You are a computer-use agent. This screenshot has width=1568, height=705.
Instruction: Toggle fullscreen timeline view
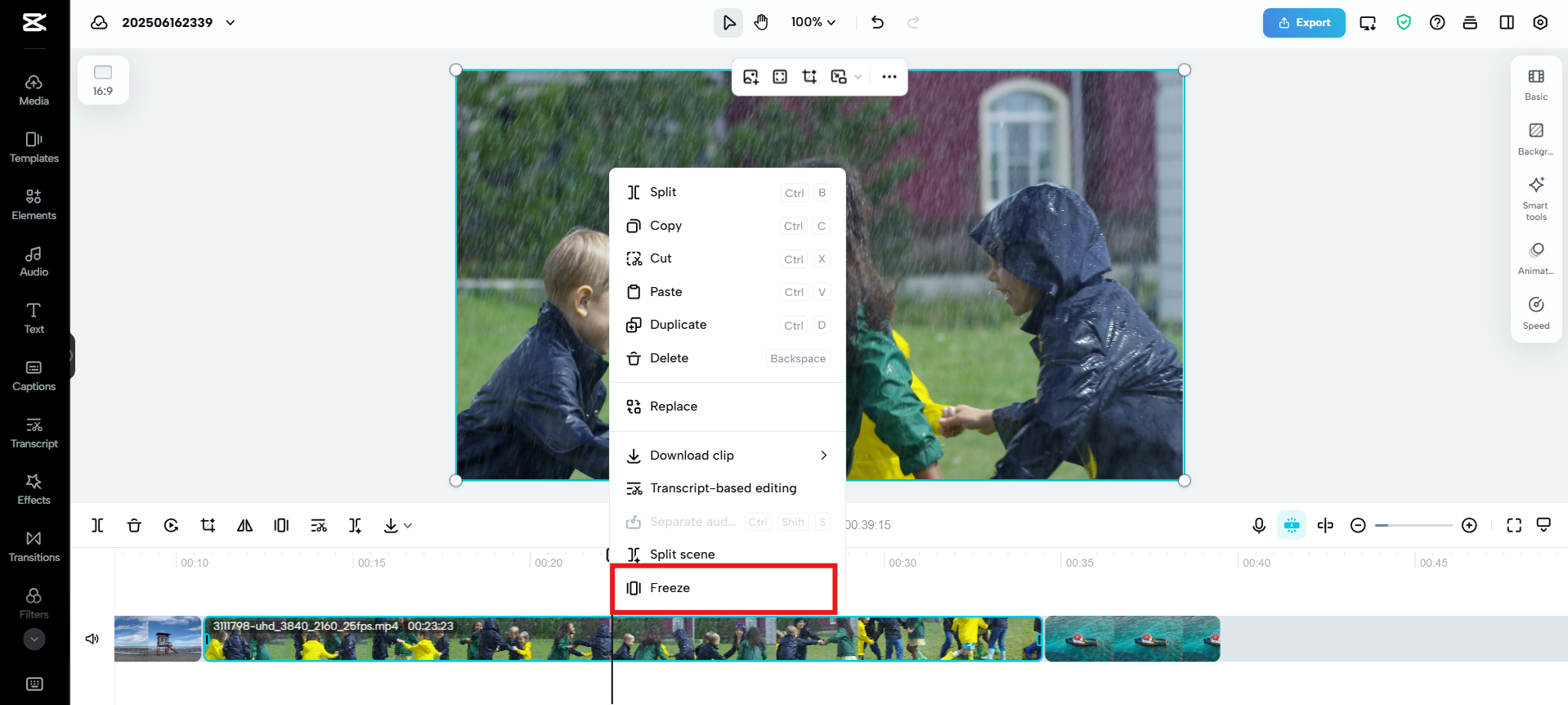pyautogui.click(x=1514, y=525)
